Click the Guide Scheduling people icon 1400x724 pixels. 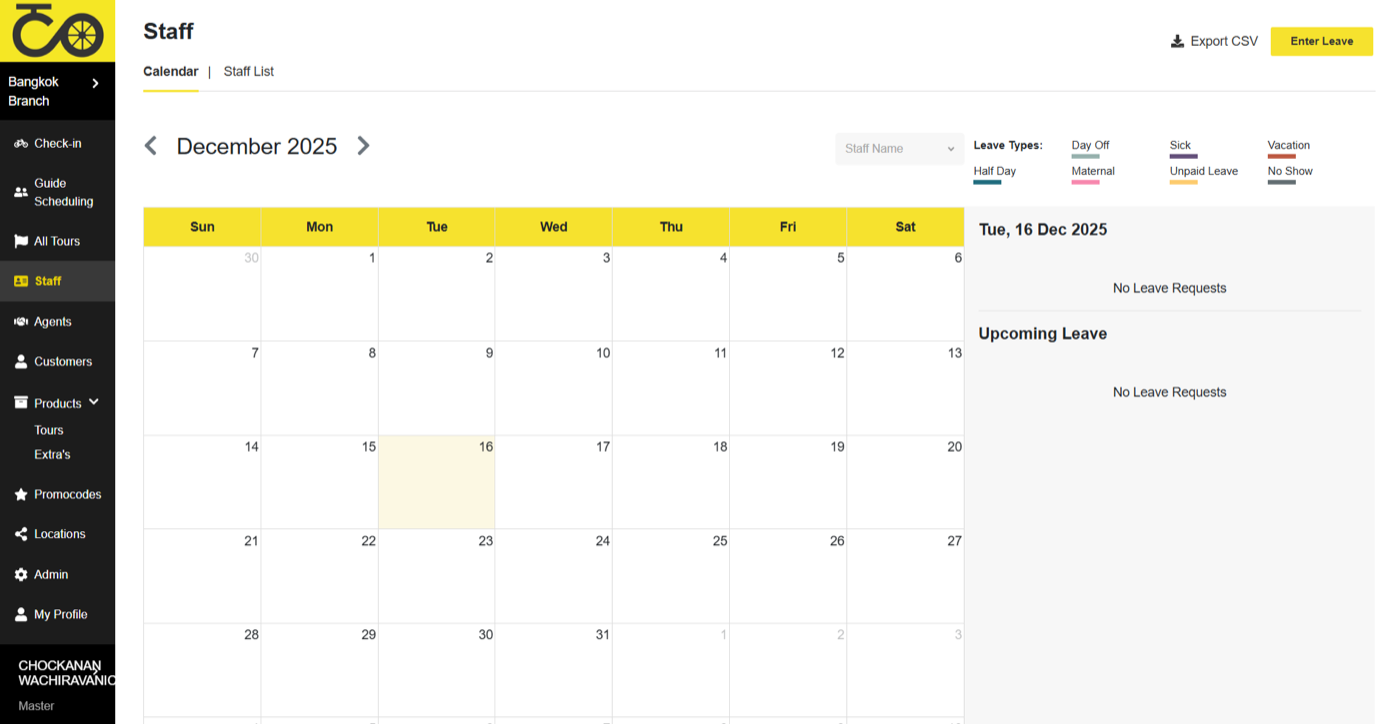(21, 192)
